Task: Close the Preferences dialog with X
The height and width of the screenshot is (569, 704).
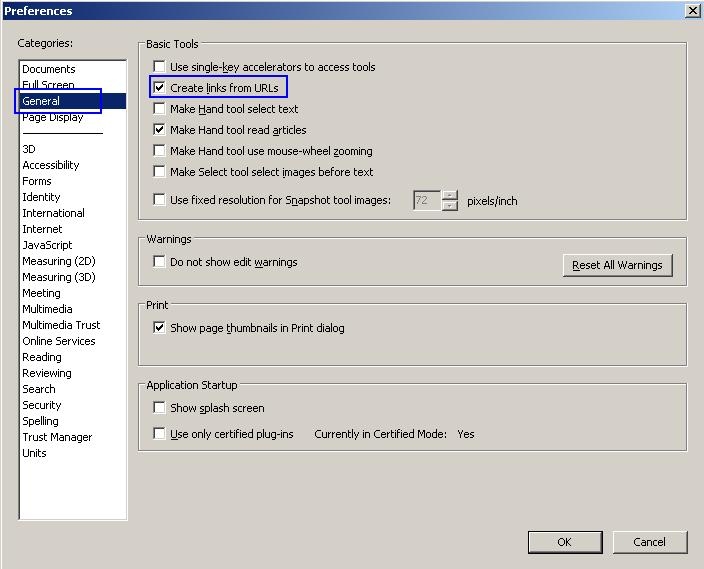Action: coord(692,11)
